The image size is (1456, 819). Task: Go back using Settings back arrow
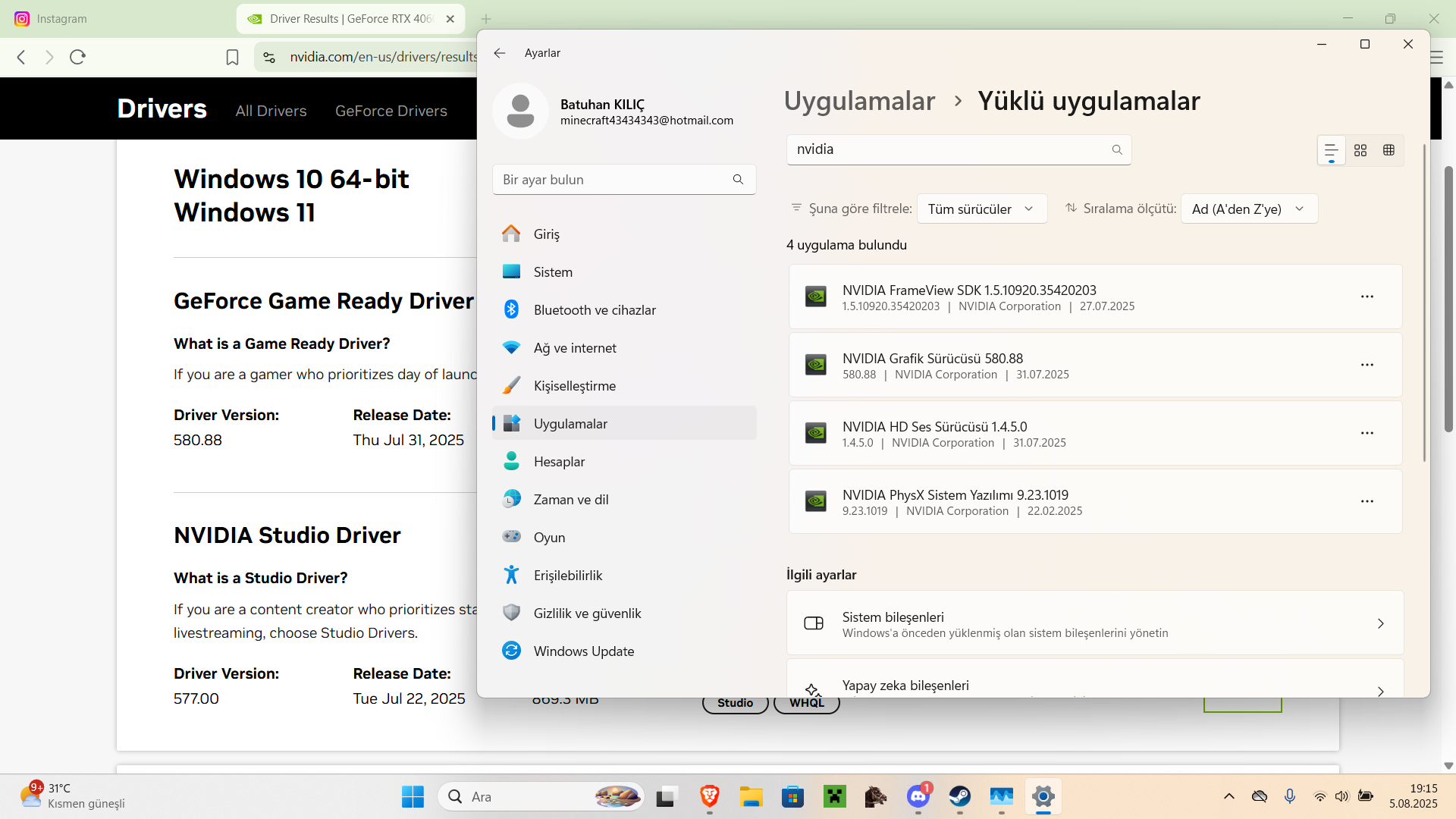[499, 53]
